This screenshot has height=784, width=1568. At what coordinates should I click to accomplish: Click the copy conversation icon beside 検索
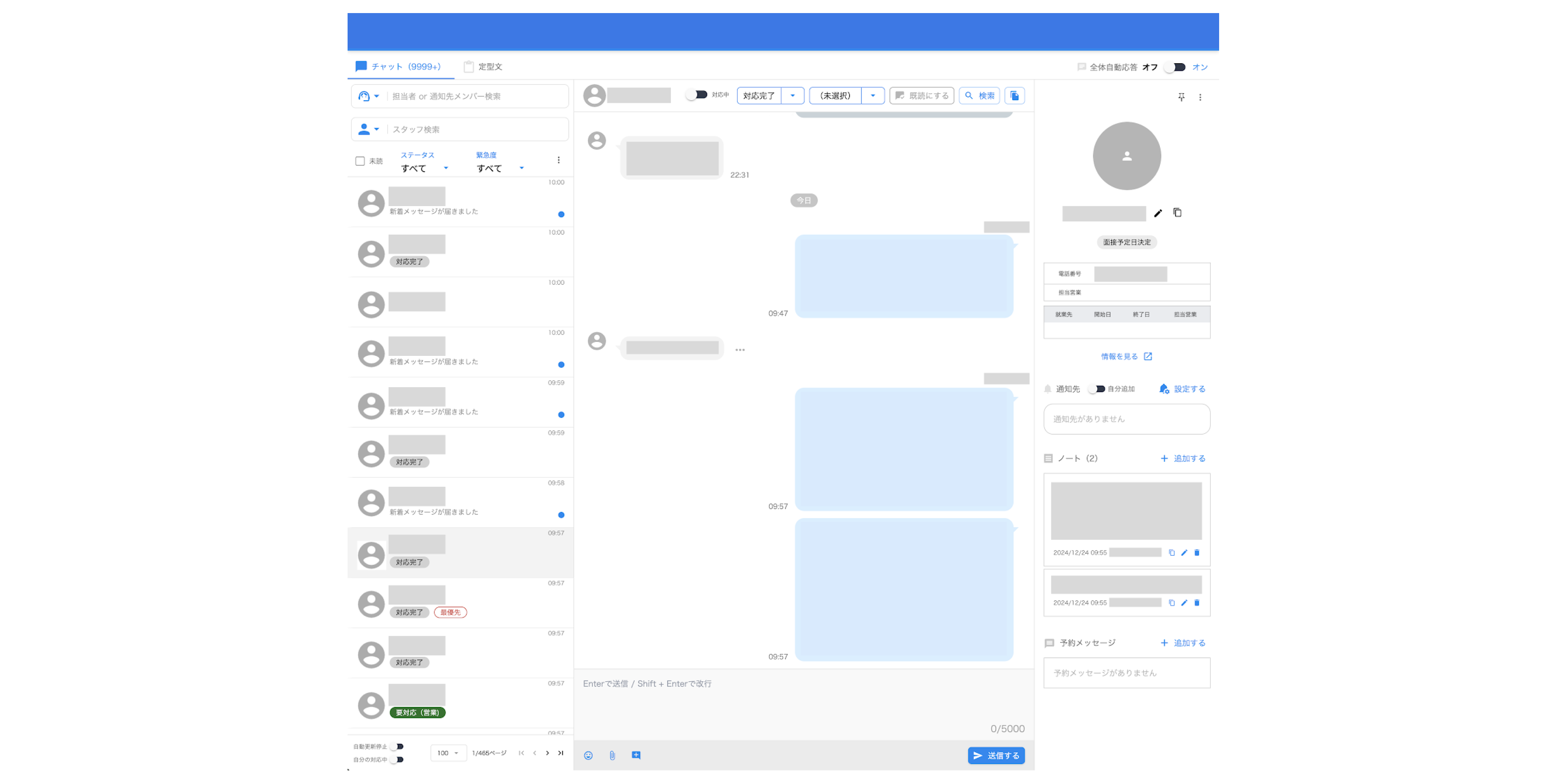[1014, 95]
